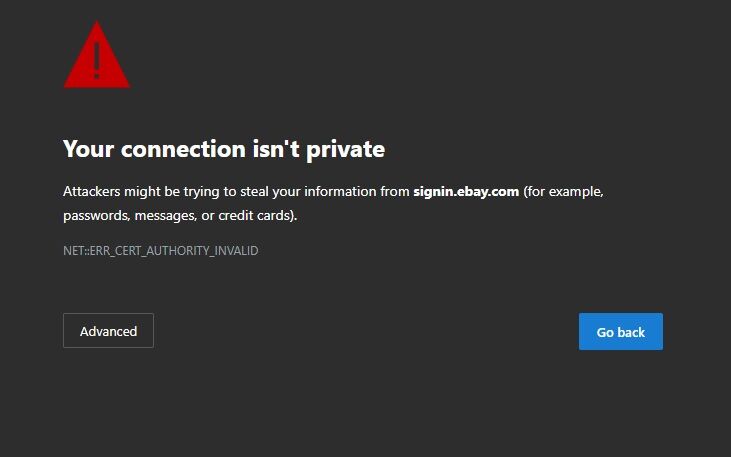Click the word "private" in the heading
Screen dimensions: 731x457
click(345, 149)
